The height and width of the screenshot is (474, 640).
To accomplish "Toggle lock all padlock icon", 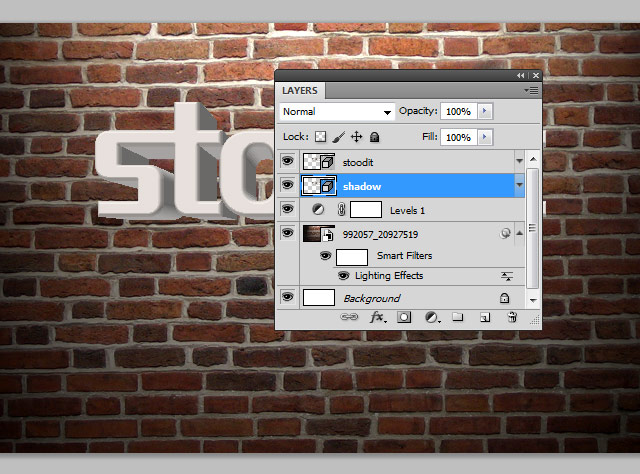I will pyautogui.click(x=374, y=137).
